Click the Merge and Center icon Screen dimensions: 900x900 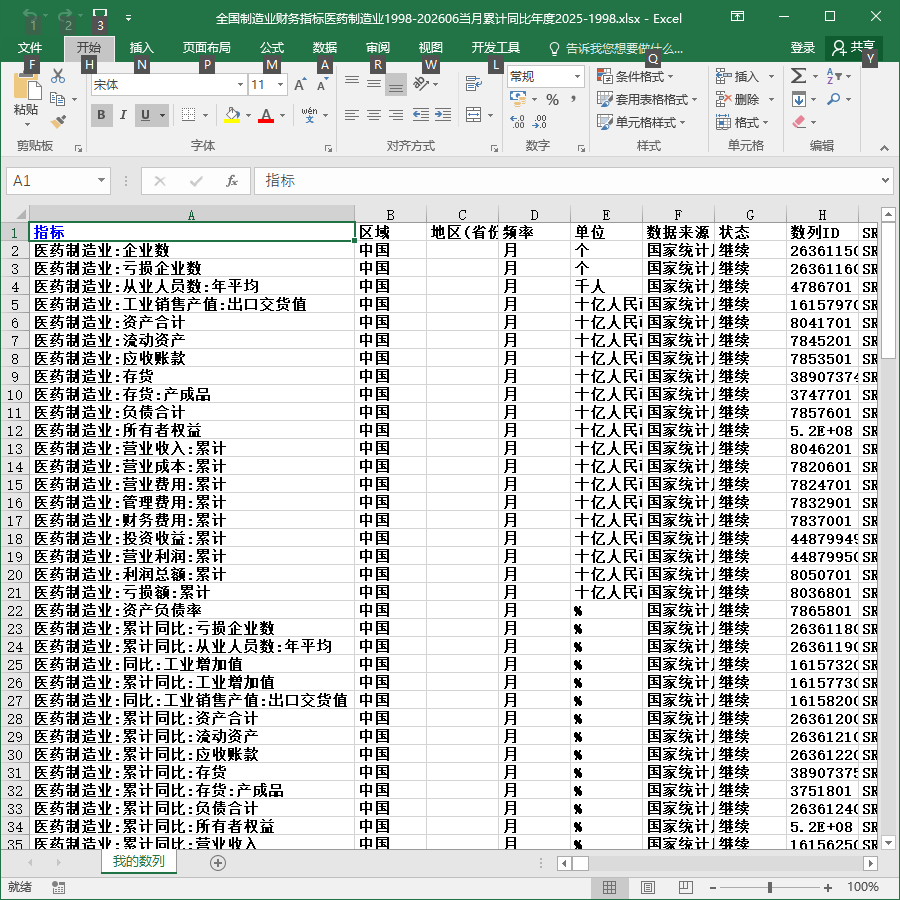pos(474,115)
